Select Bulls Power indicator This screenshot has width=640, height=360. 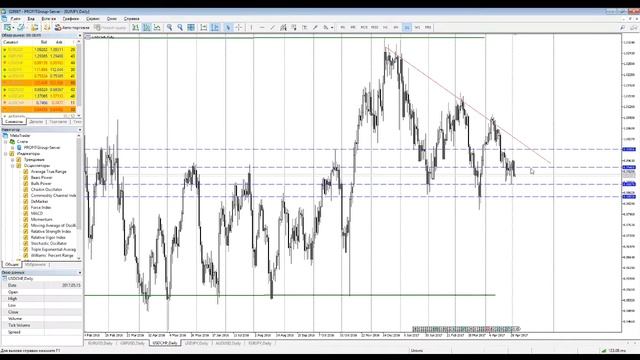click(41, 184)
